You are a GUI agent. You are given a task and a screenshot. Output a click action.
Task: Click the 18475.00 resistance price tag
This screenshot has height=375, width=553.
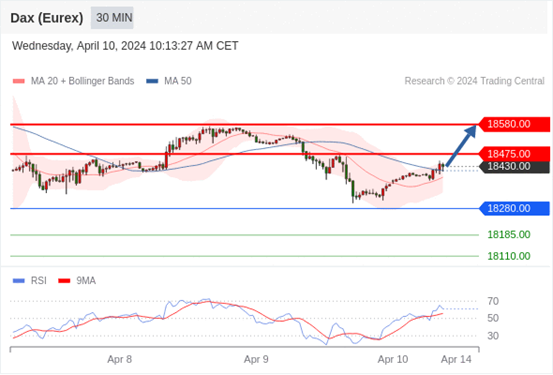pos(514,154)
